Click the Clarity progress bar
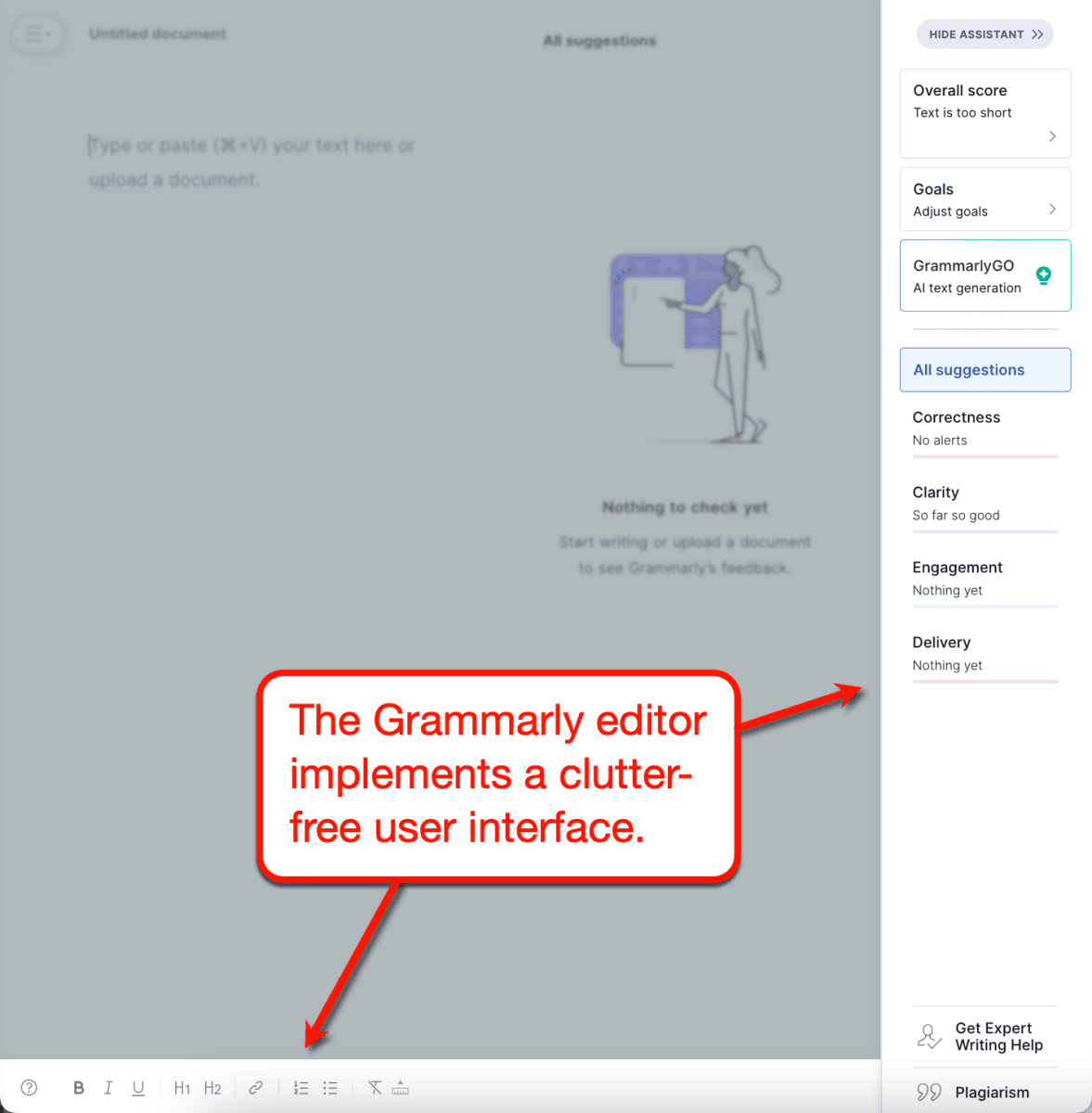Screen dimensions: 1092x1113 pyautogui.click(x=984, y=531)
